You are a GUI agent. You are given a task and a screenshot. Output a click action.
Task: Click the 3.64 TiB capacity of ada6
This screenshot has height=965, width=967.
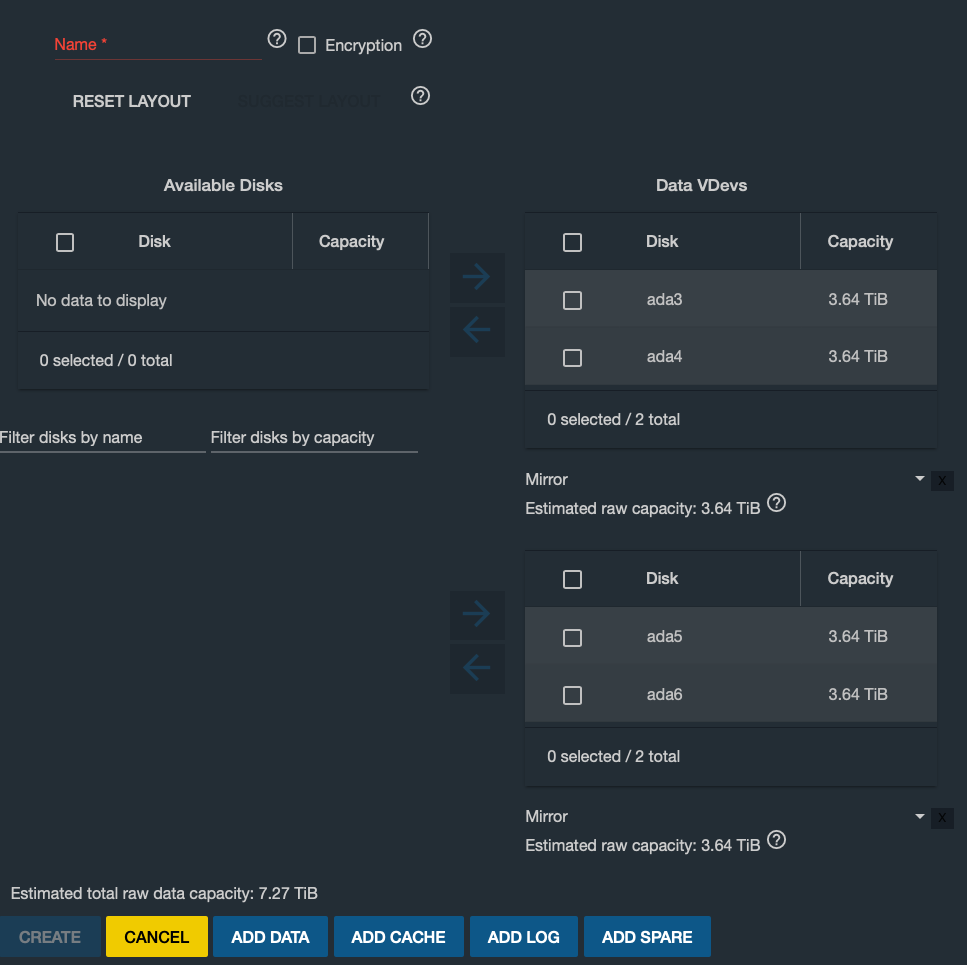tap(858, 694)
